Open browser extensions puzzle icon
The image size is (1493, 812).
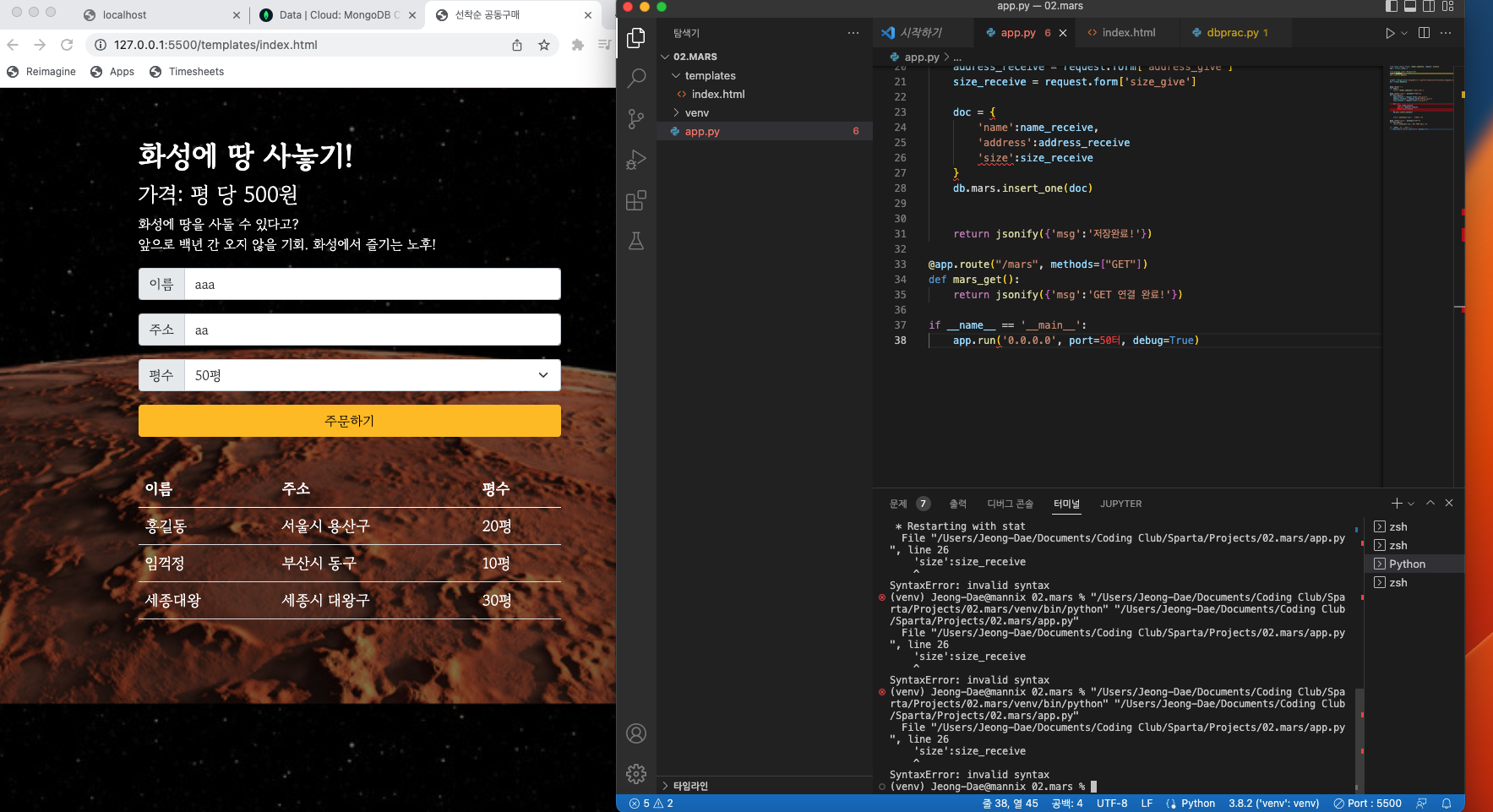pyautogui.click(x=578, y=45)
